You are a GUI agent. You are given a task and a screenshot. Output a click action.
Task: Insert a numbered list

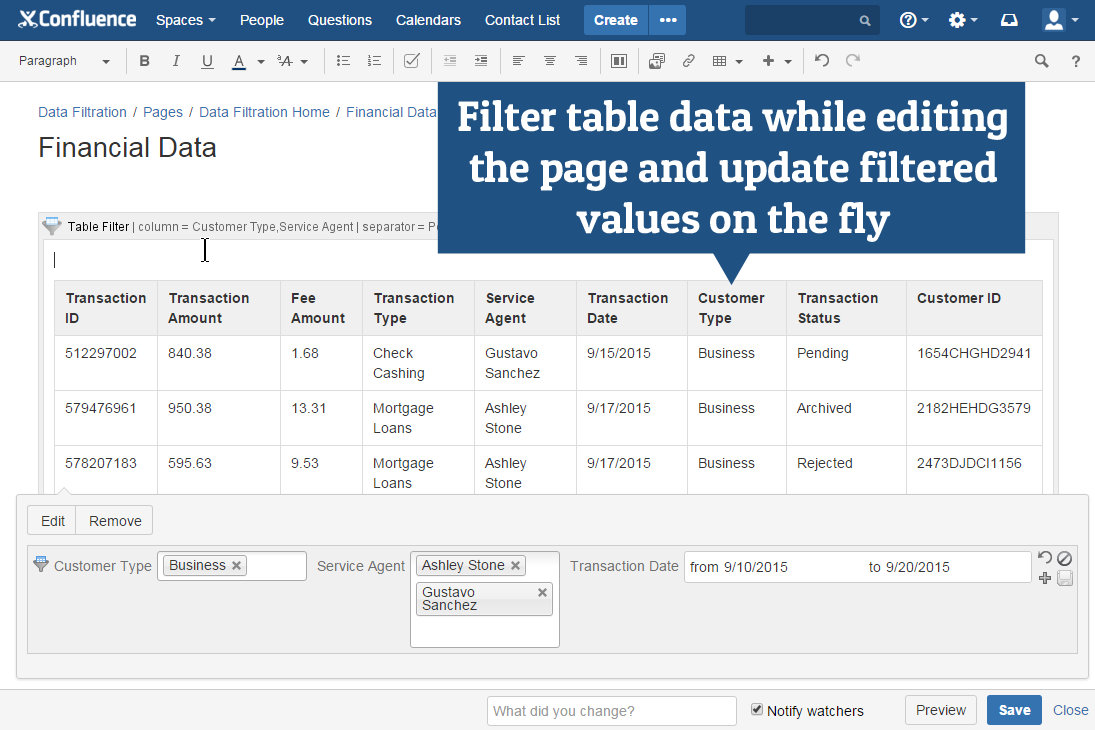[x=374, y=61]
